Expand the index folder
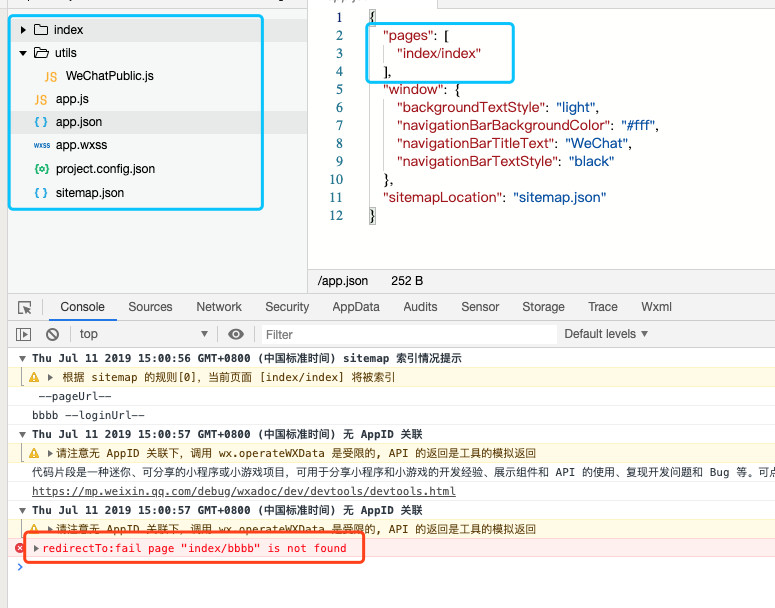The image size is (775, 608). coord(23,30)
